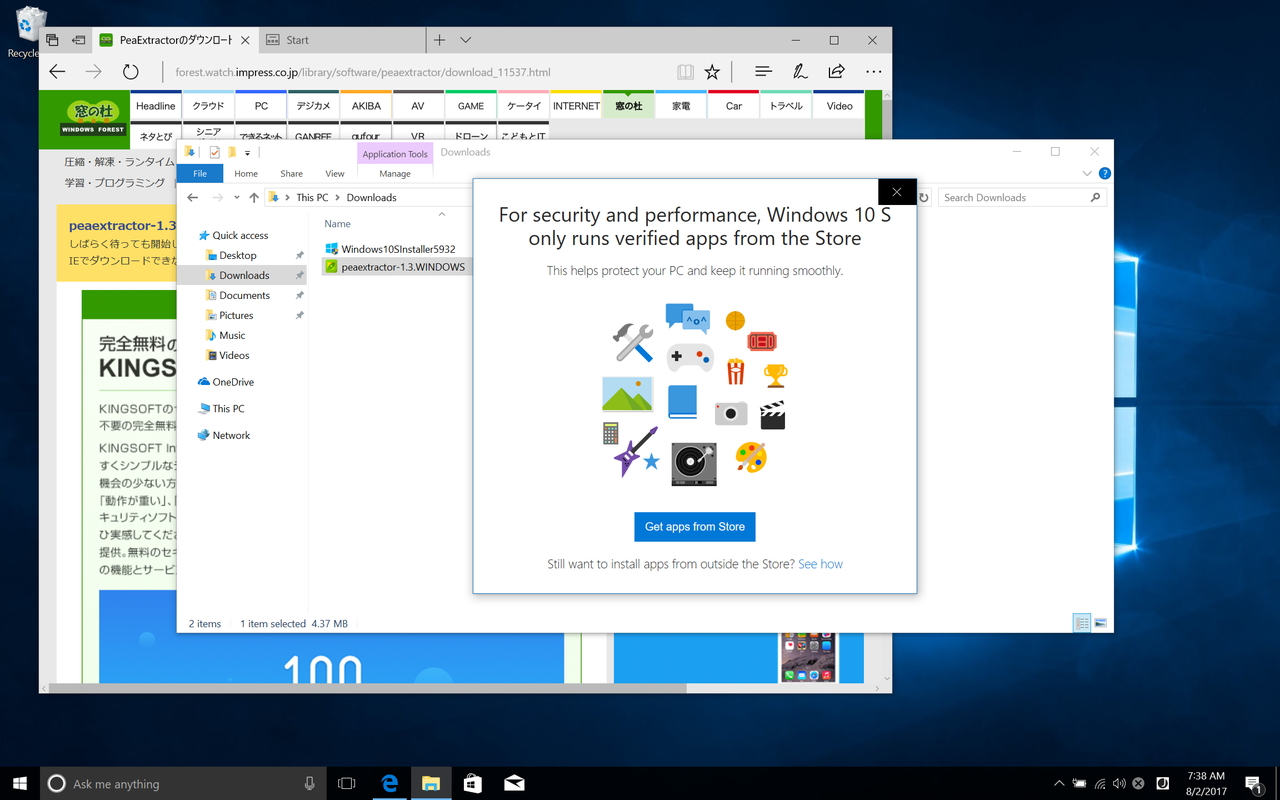Click Get apps from Store button

(695, 527)
